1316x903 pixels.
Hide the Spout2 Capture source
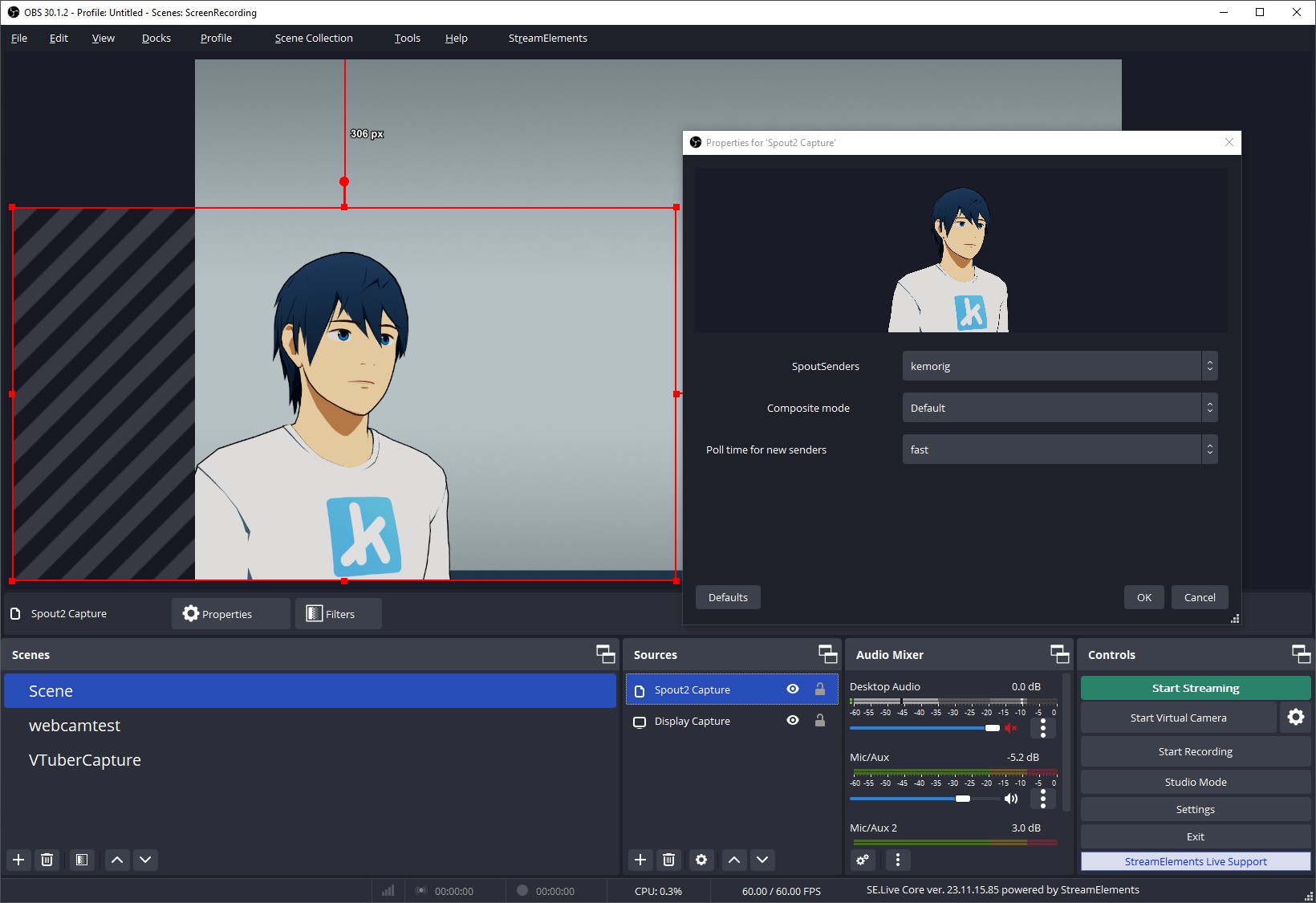tap(793, 689)
